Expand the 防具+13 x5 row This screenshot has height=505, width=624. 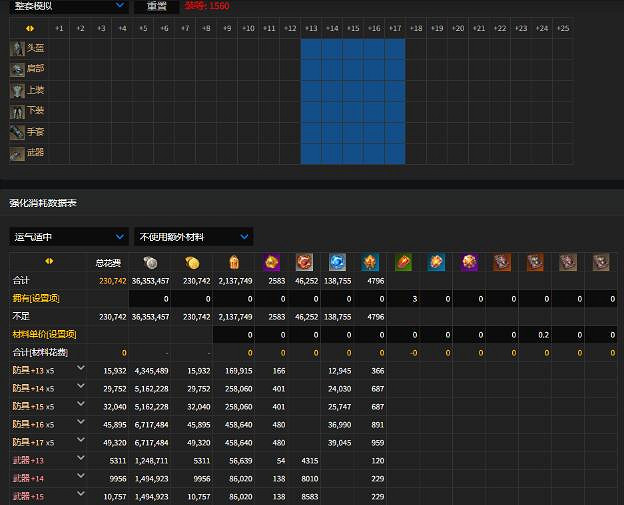pos(81,370)
